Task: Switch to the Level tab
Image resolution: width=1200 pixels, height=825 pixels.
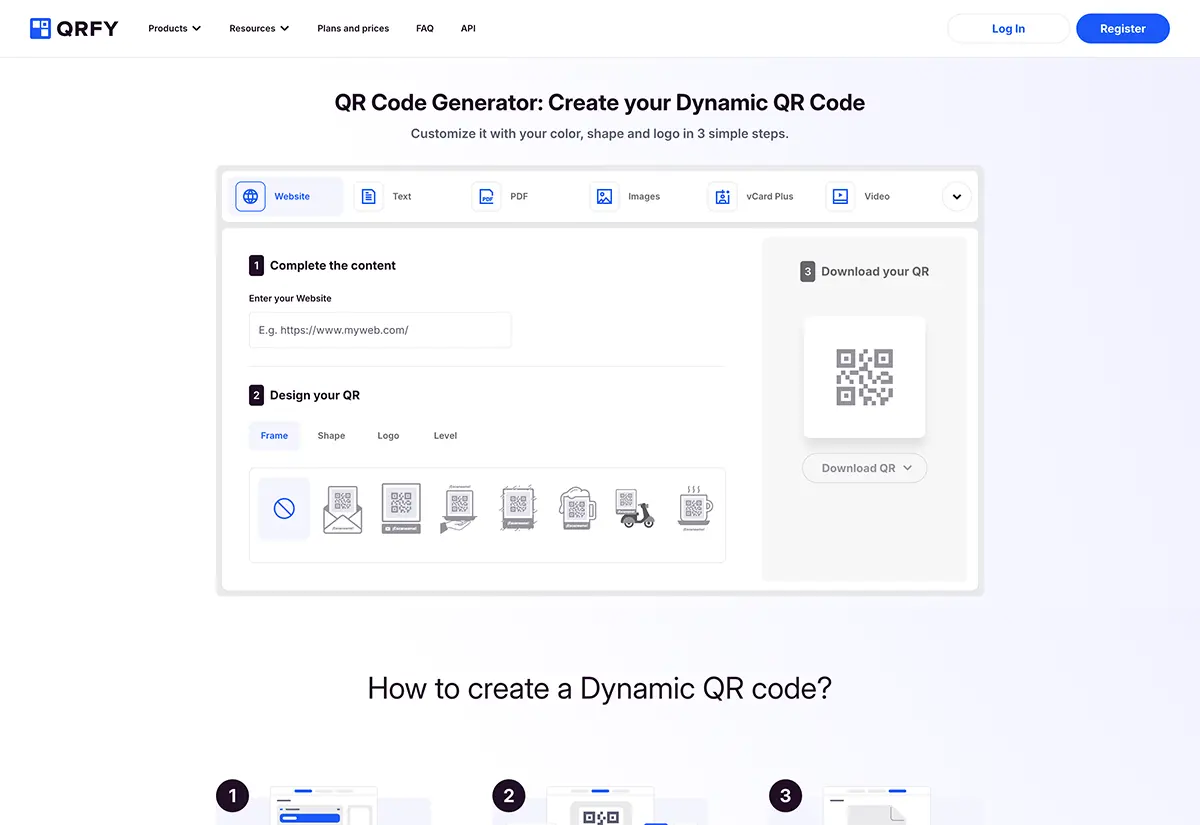Action: pos(445,436)
